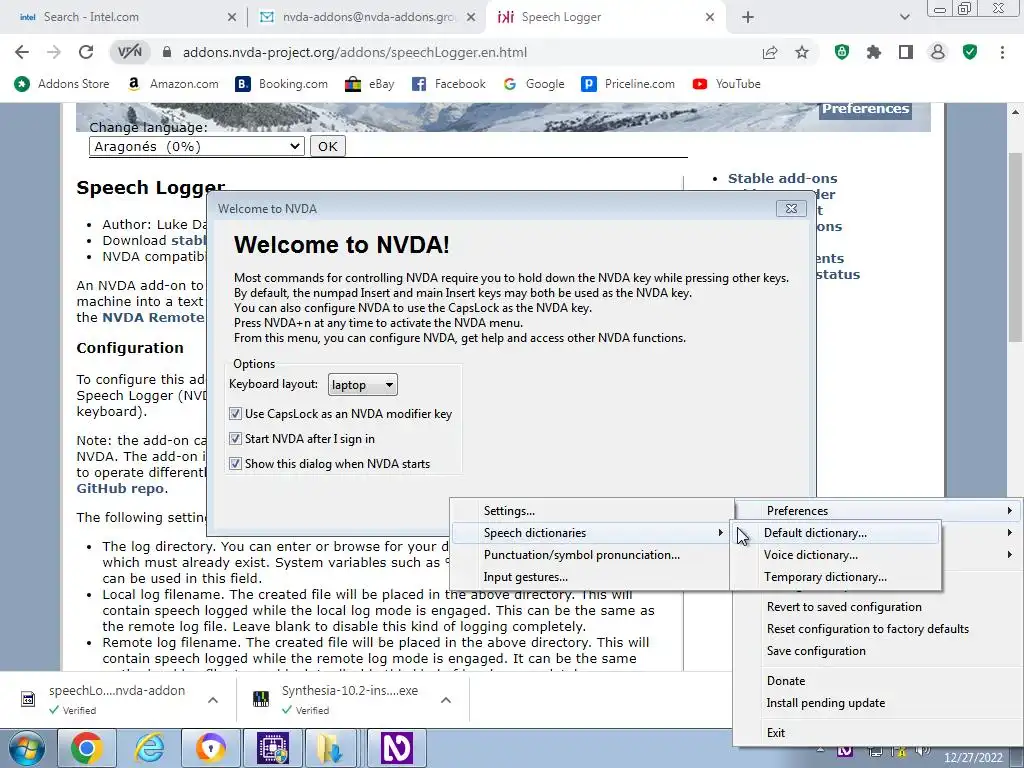Close the Welcome to NVDA dialog
The width and height of the screenshot is (1024, 768).
(x=791, y=208)
